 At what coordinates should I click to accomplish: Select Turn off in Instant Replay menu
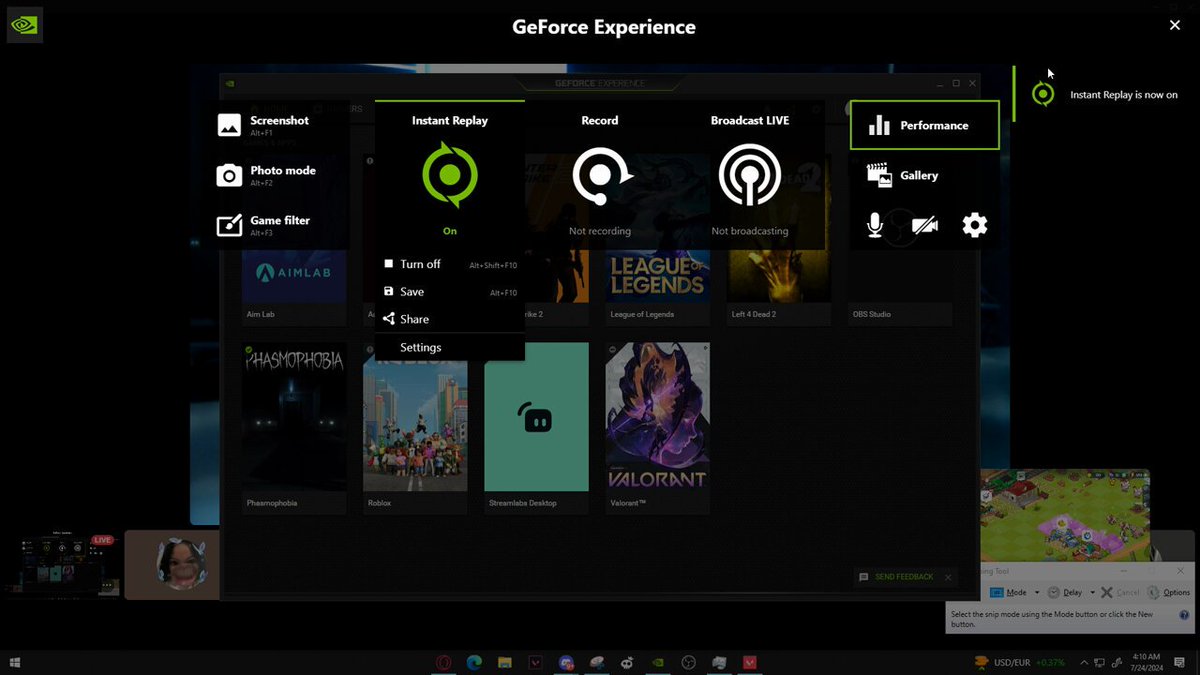450,264
